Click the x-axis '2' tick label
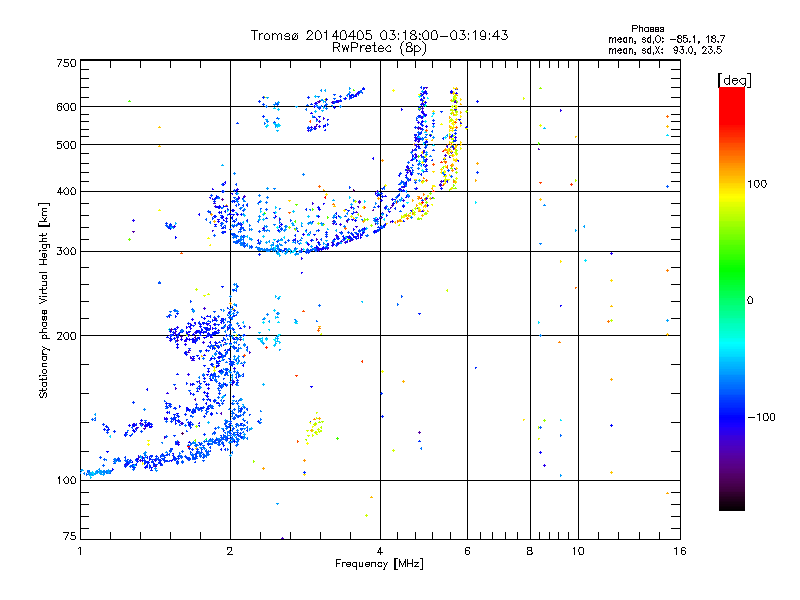The height and width of the screenshot is (600, 800). click(x=230, y=551)
